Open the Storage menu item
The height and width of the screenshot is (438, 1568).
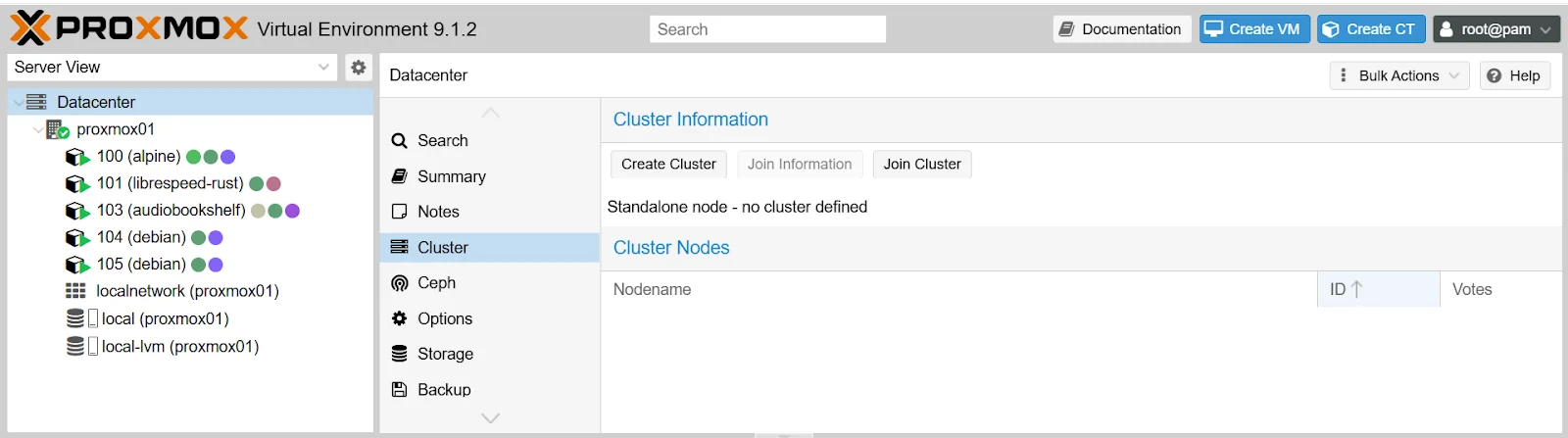[x=489, y=354]
